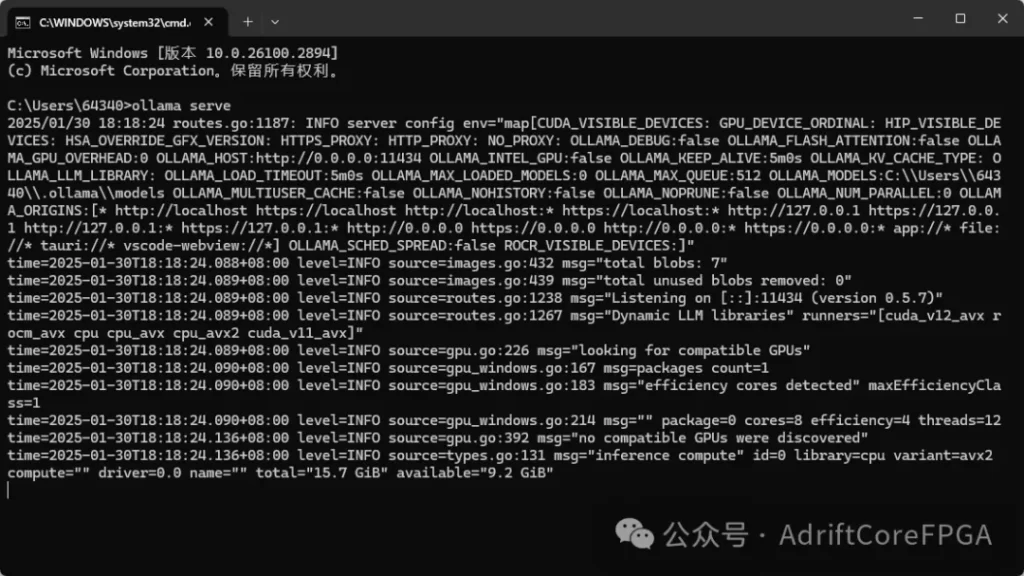1024x576 pixels.
Task: Click the blinking cursor on the last line
Action: pos(8,490)
